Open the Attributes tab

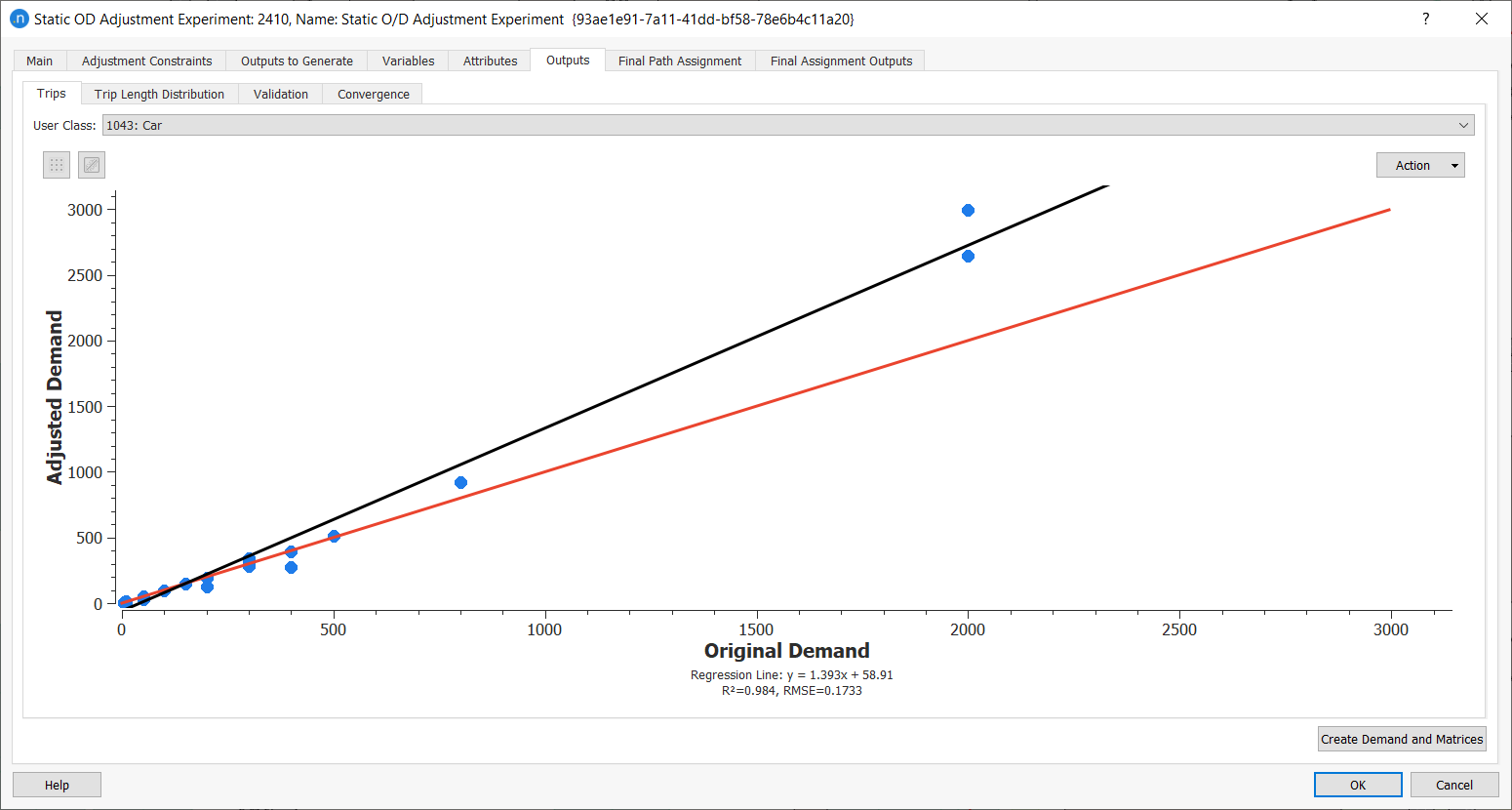tap(490, 61)
